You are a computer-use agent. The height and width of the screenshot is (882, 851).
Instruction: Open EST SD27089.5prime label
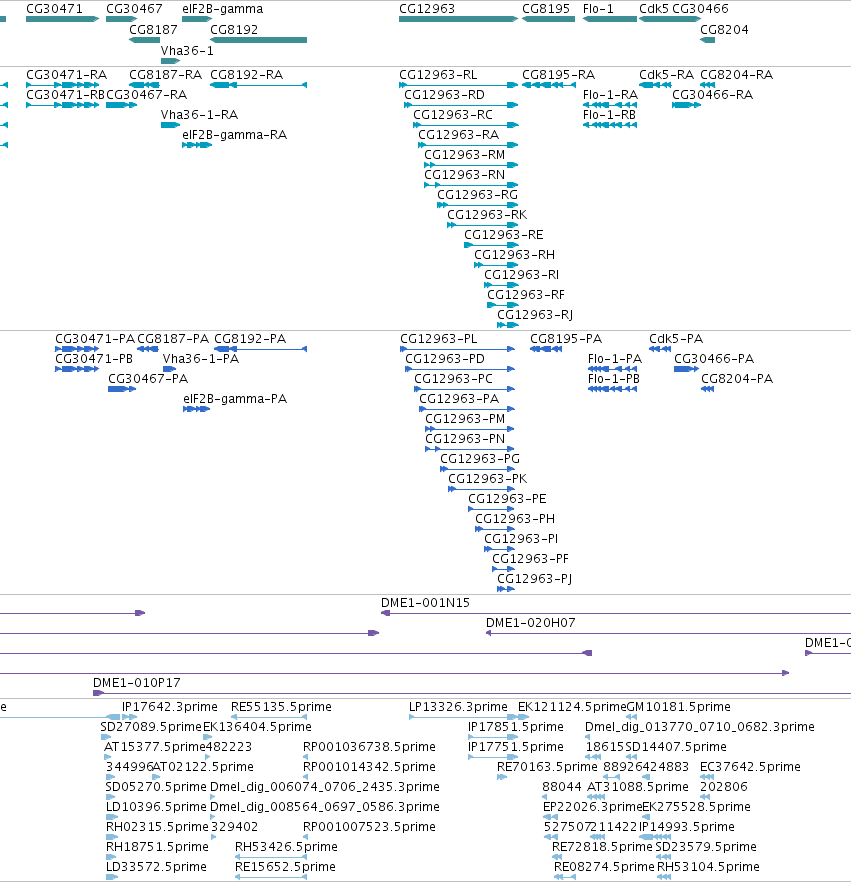point(151,727)
